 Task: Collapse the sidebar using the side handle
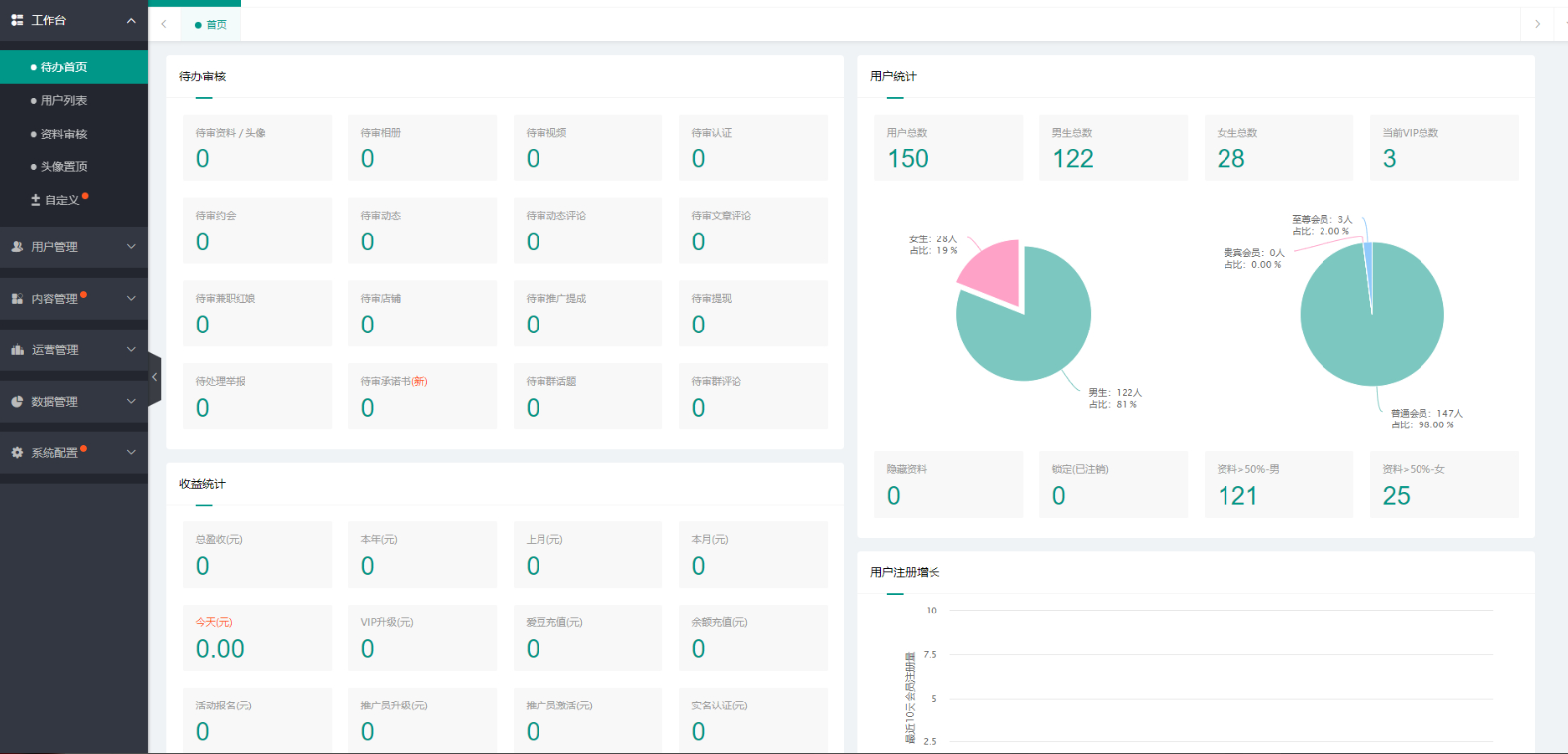click(154, 378)
